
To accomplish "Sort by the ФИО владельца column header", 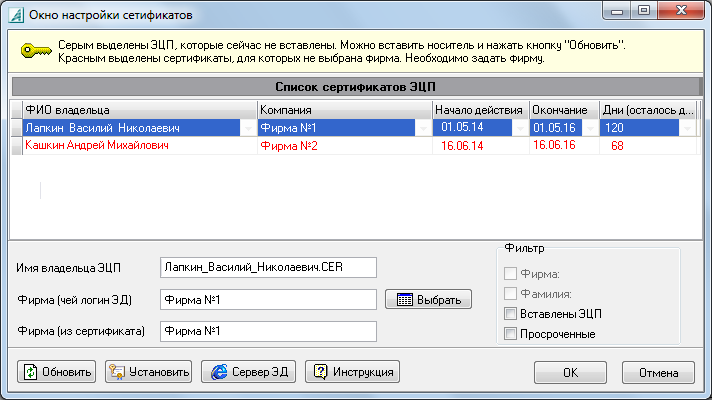I will click(132, 109).
